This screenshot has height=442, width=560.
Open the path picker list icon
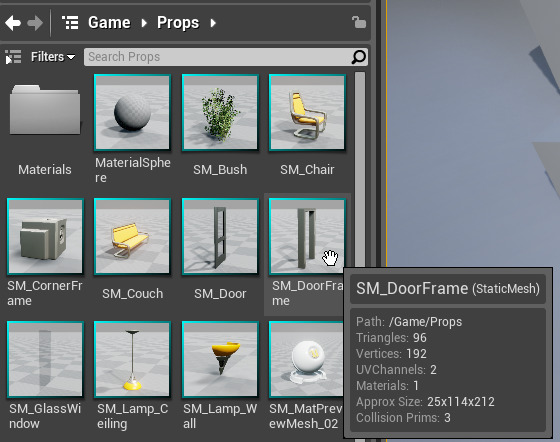70,23
